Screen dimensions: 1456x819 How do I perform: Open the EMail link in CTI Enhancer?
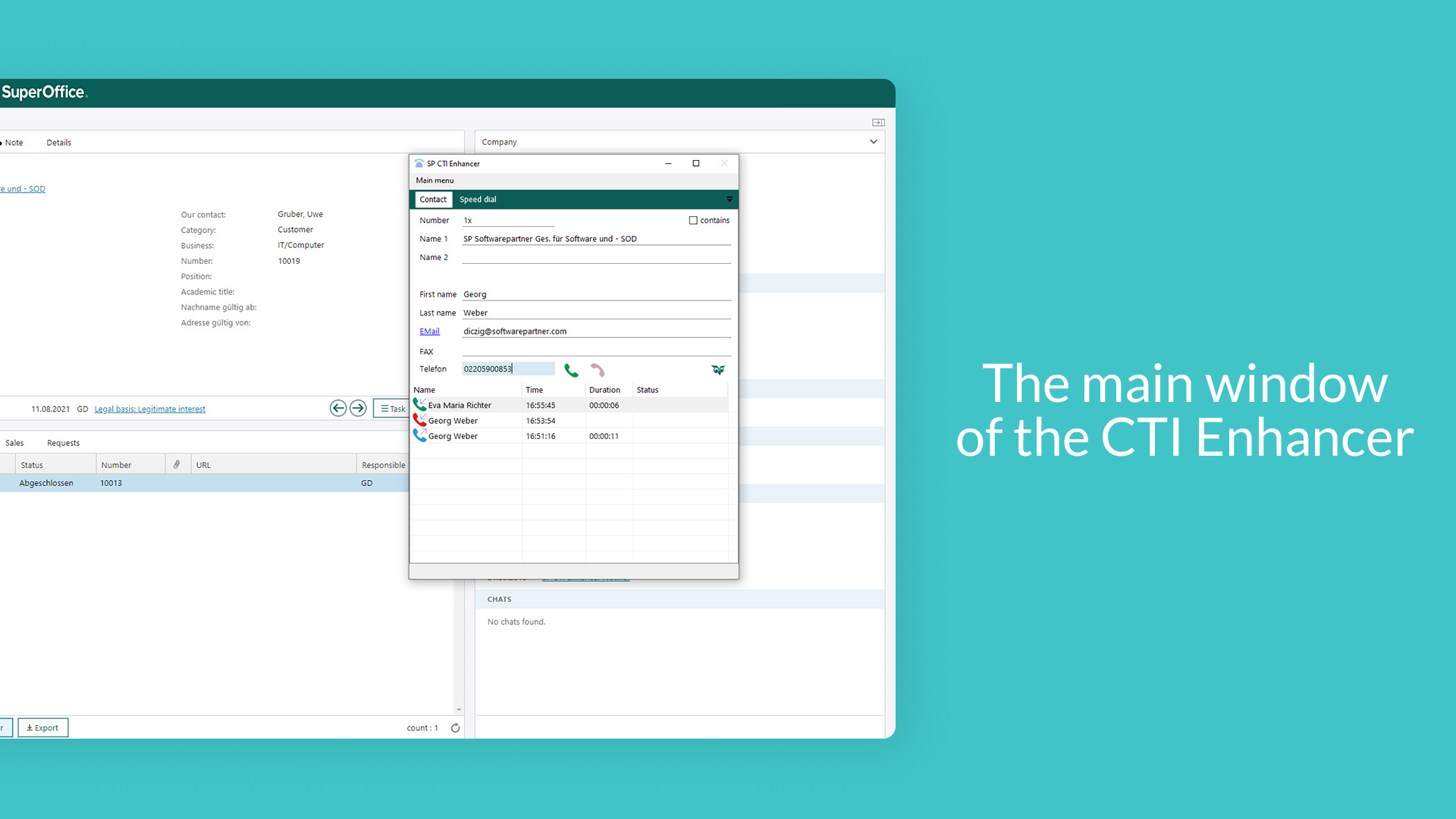[x=430, y=331]
